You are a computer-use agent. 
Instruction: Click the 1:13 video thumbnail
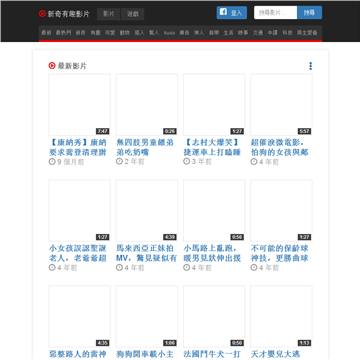coord(281,316)
